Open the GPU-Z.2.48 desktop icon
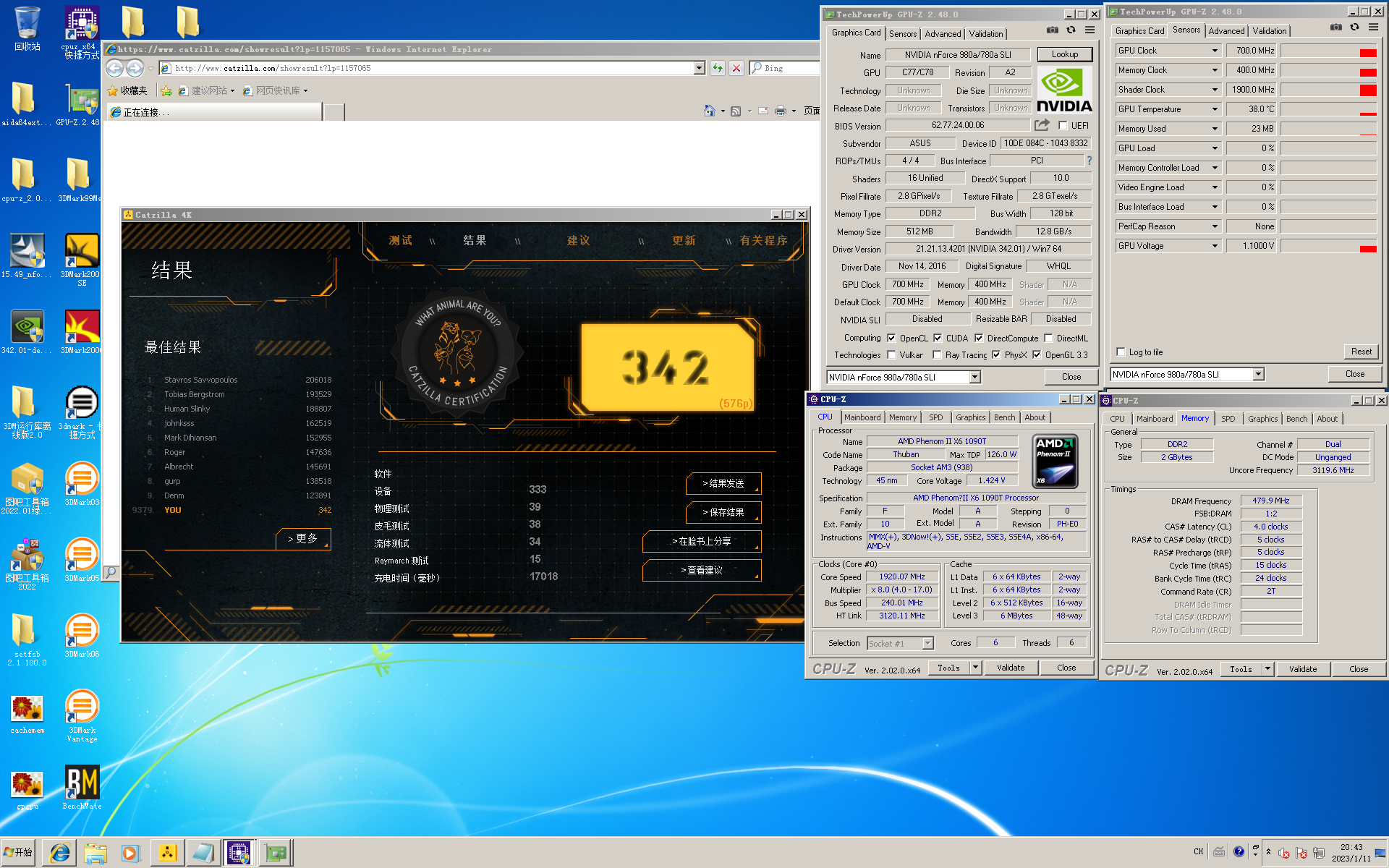1389x868 pixels. 82,106
